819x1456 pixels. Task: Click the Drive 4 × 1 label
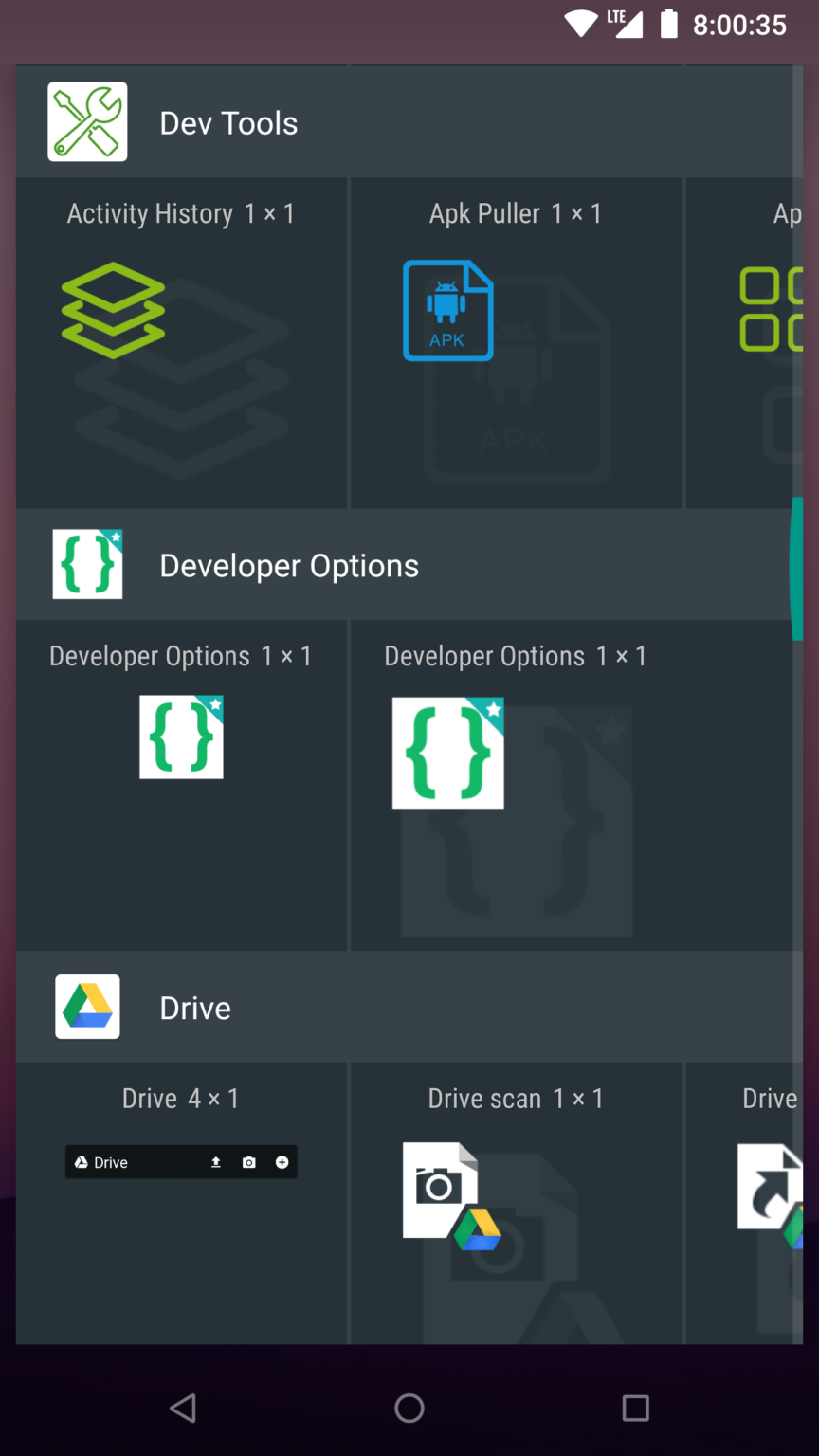181,1099
